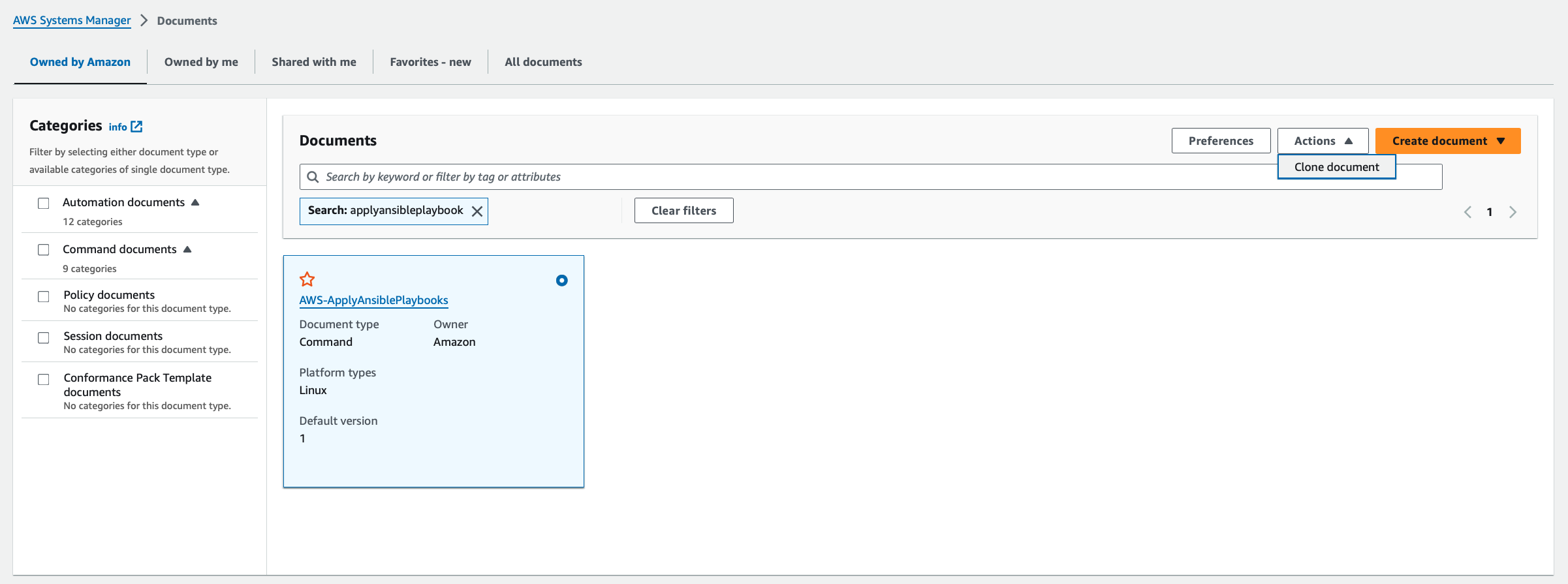Viewport: 1568px width, 584px height.
Task: Collapse Automation documents categories arrow
Action: (195, 202)
